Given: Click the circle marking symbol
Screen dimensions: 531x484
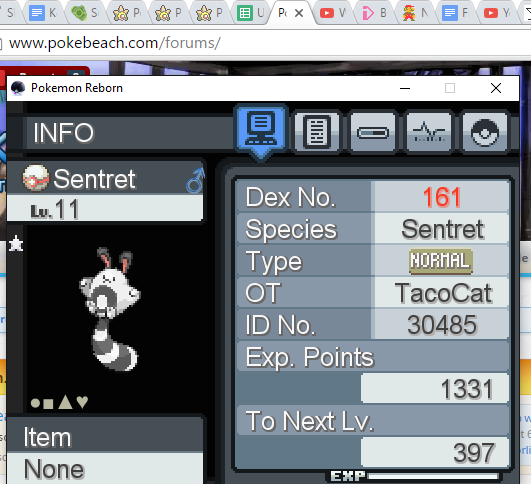Looking at the screenshot, I should 35,403.
